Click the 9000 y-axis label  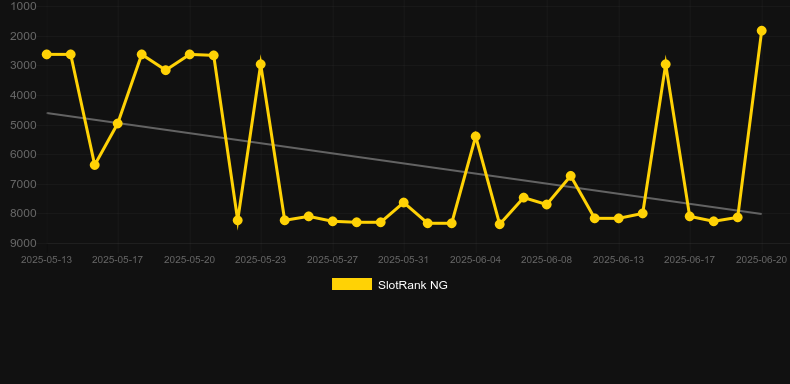(x=24, y=243)
